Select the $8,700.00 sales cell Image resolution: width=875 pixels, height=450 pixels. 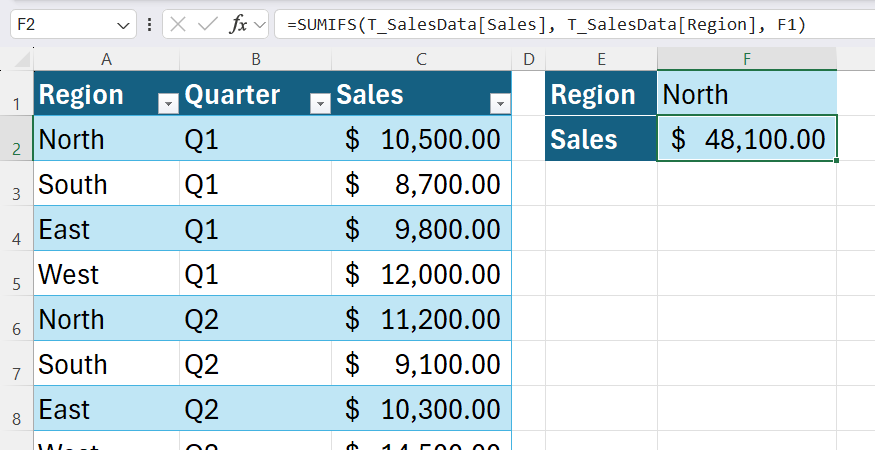point(421,184)
